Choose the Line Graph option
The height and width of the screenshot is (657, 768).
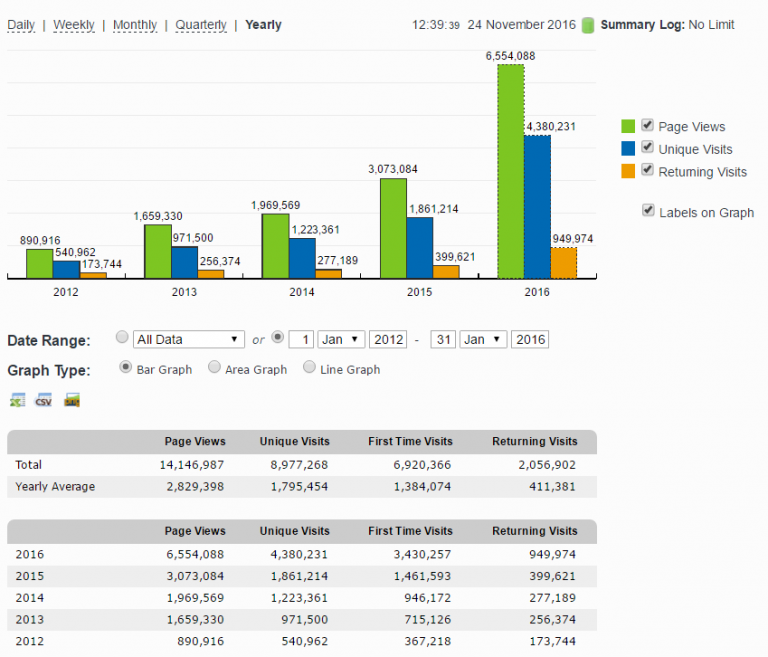click(x=309, y=368)
